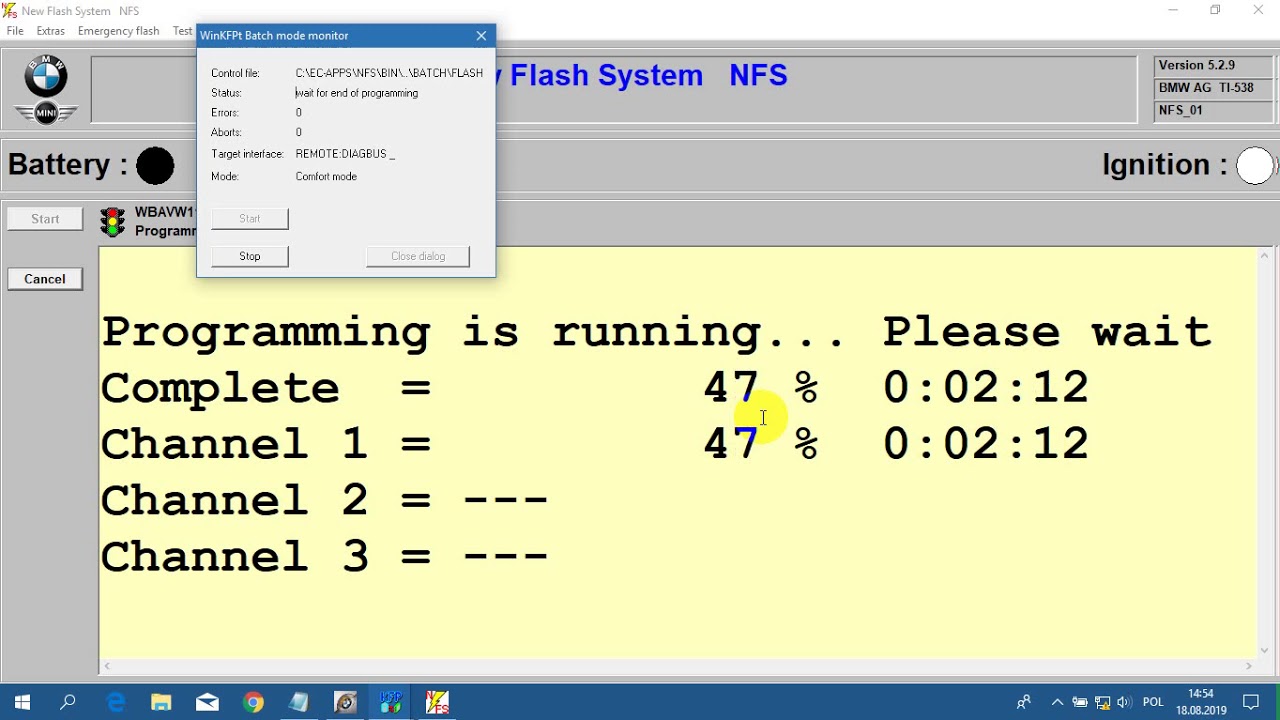
Task: Click the Close dialog button
Action: pos(418,256)
